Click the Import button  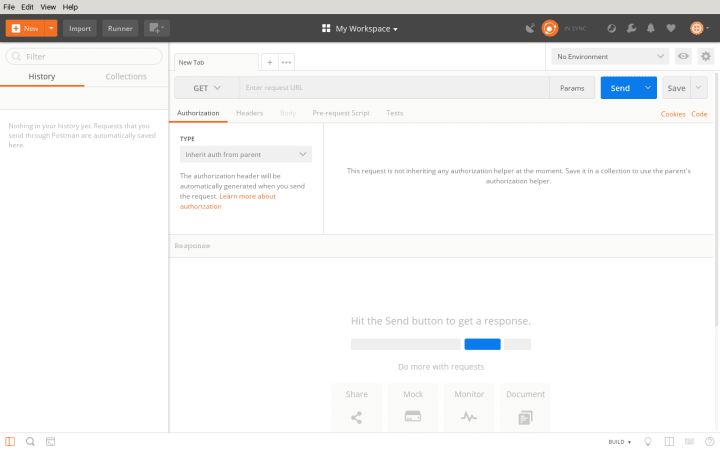point(80,28)
